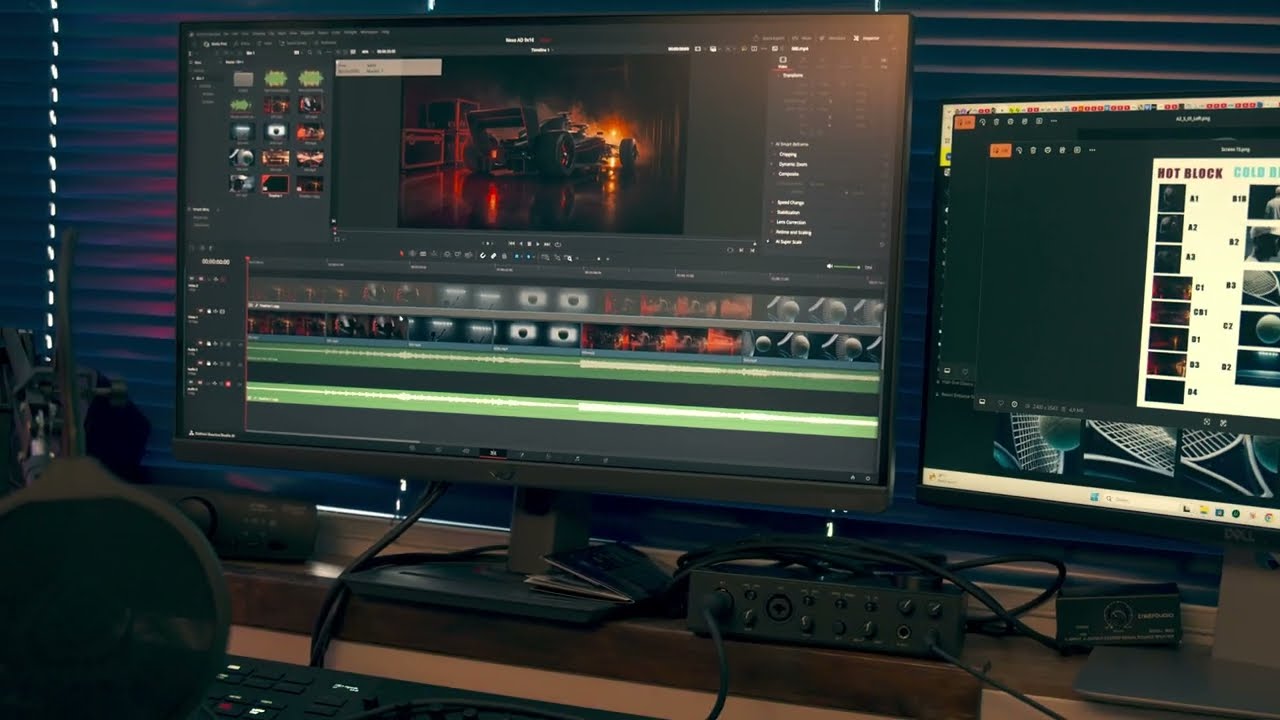Expand the Composite inspector section
1280x720 pixels.
789,174
